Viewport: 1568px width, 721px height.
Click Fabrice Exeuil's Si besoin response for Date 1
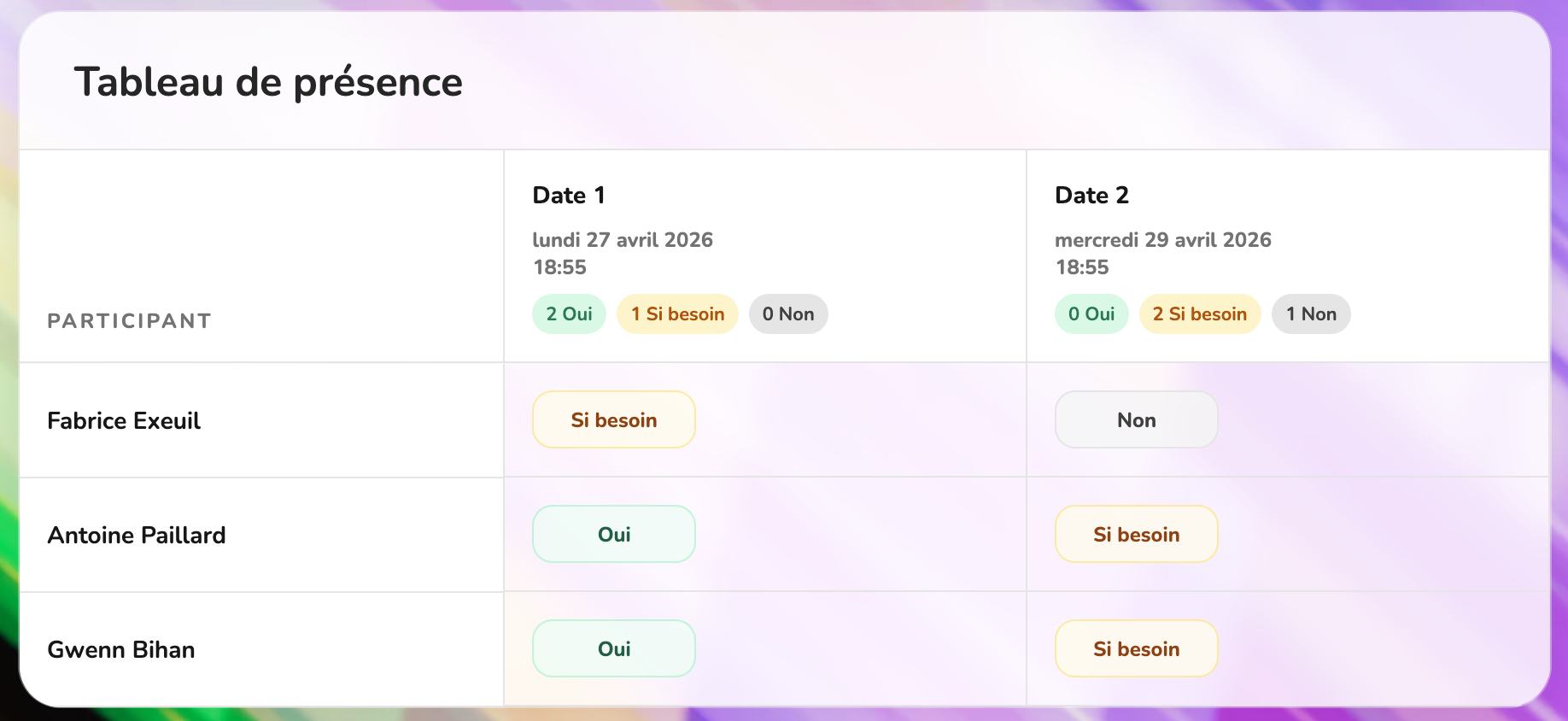pos(613,419)
